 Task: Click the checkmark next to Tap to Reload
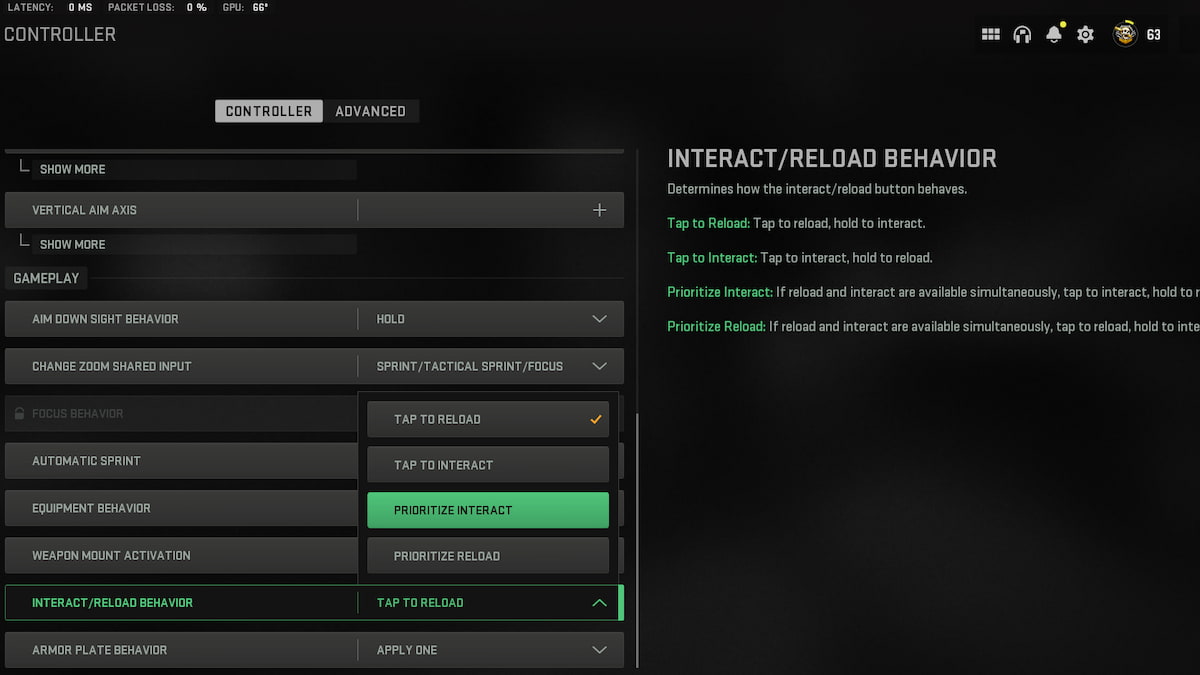(x=597, y=419)
